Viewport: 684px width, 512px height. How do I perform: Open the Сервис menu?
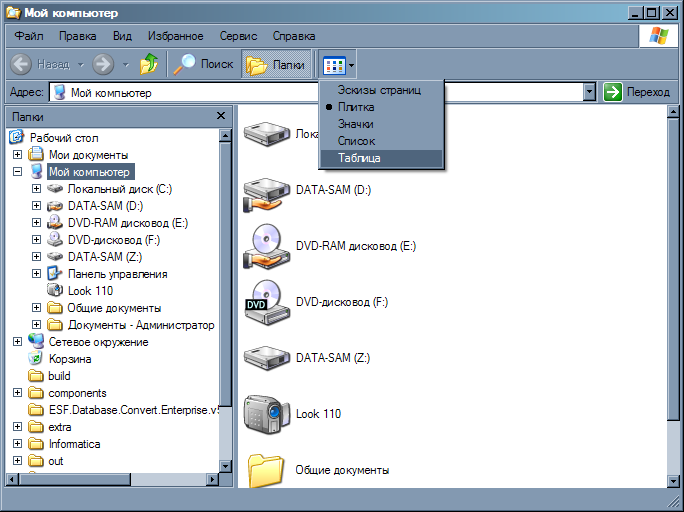tap(238, 36)
